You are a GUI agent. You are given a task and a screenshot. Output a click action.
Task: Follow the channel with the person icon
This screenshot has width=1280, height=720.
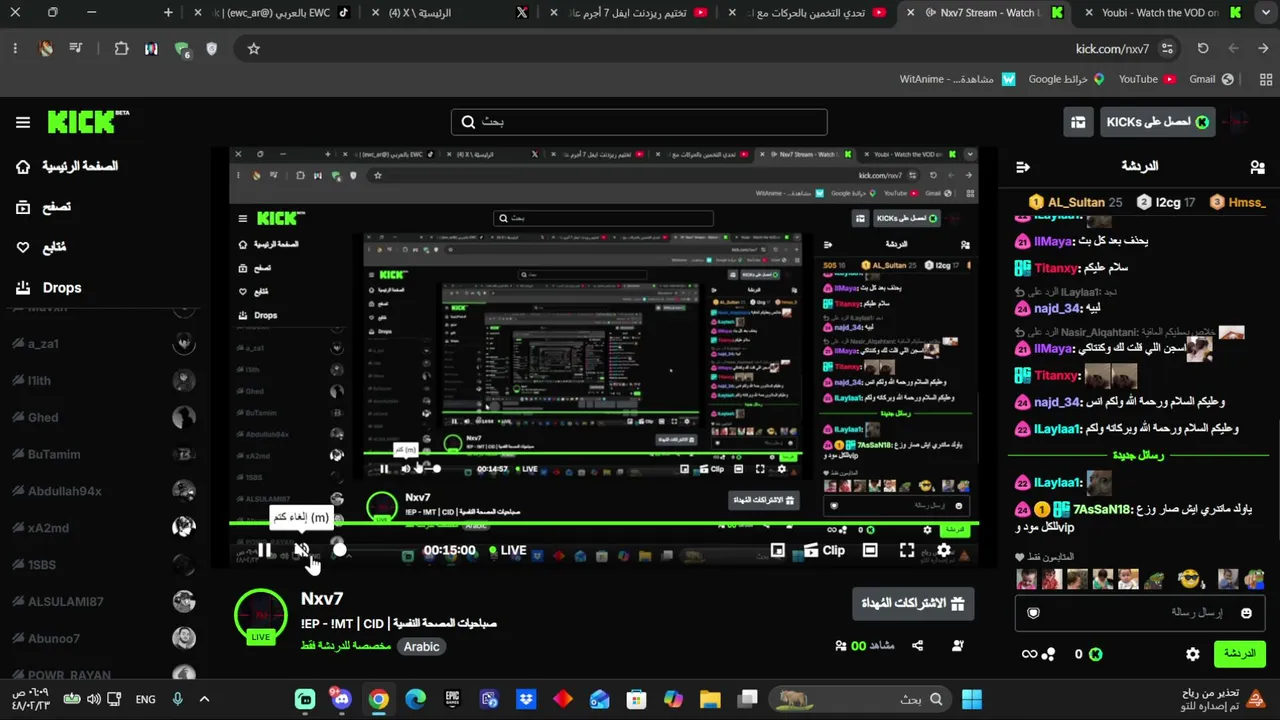click(x=958, y=646)
